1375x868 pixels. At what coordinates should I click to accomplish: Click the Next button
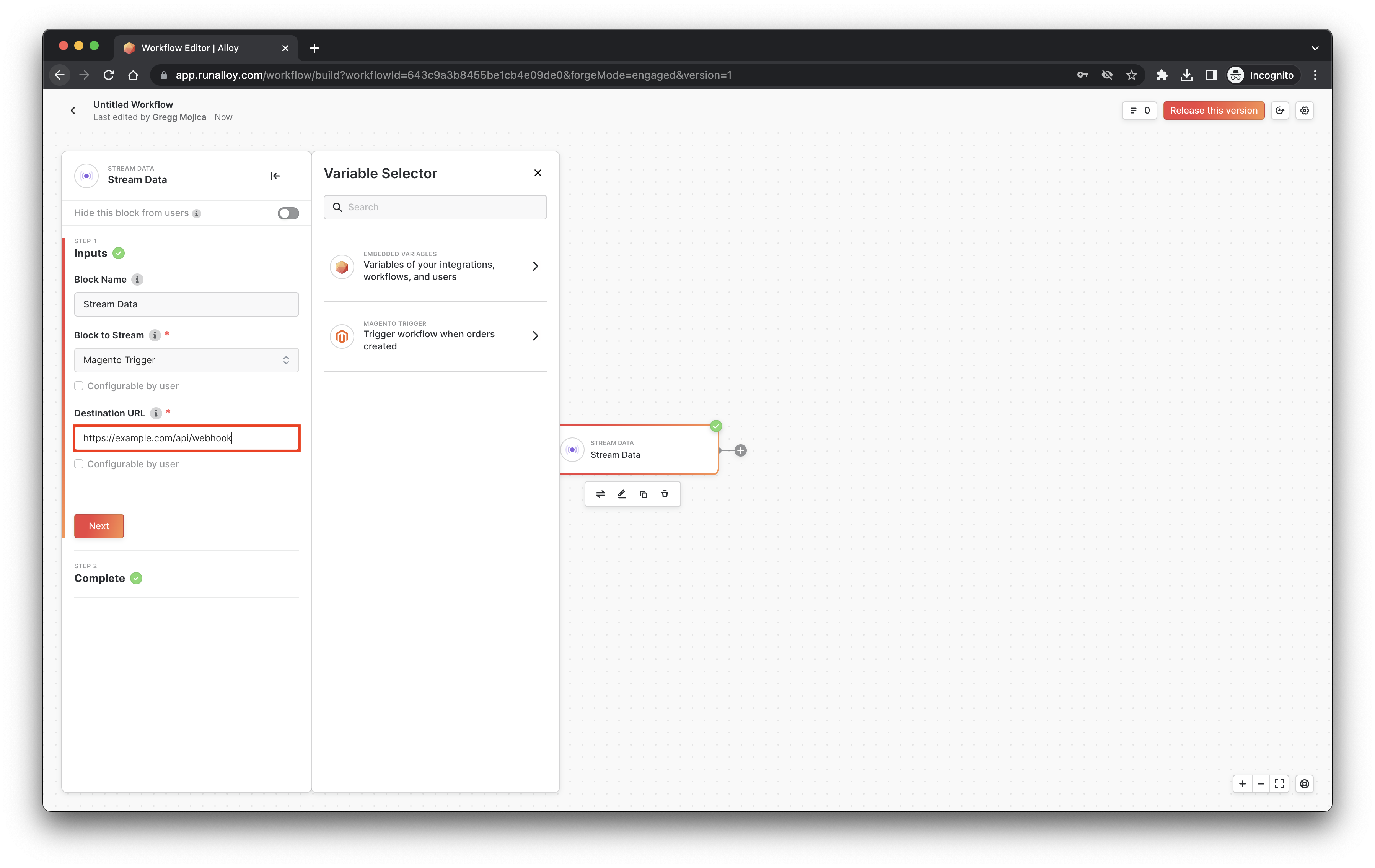tap(99, 526)
